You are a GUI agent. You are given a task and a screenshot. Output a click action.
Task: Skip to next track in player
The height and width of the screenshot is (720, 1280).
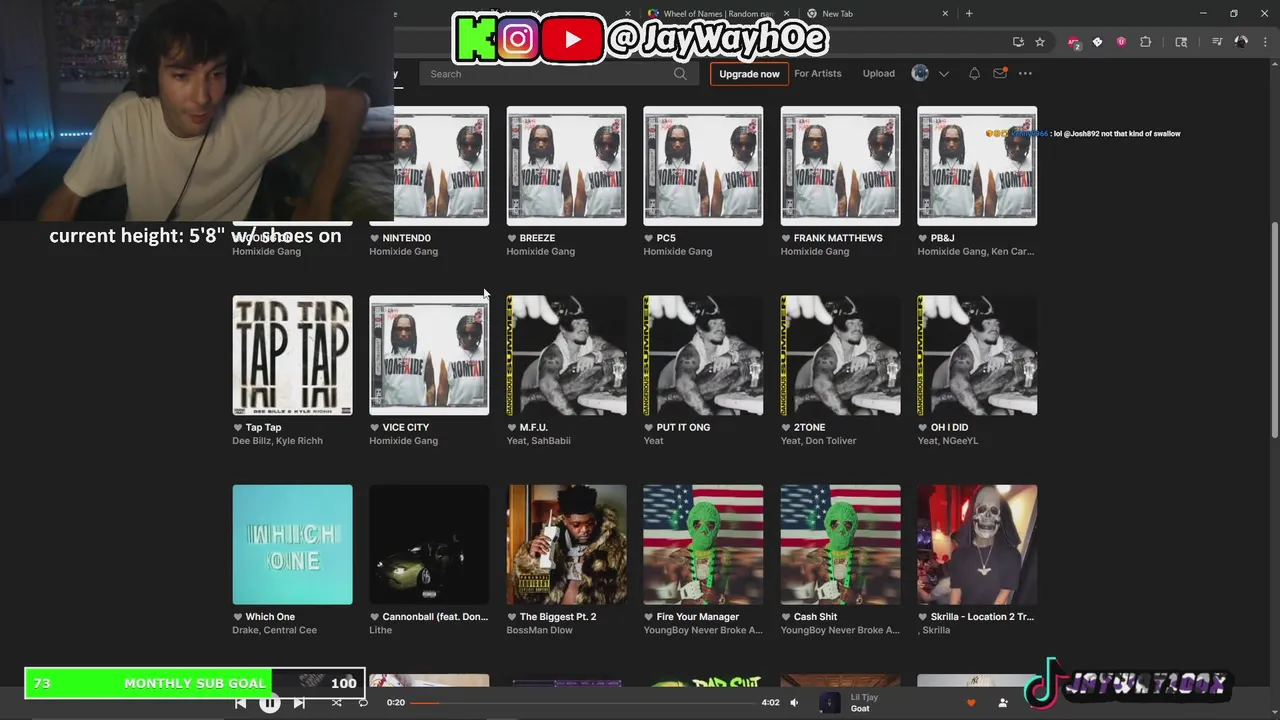299,703
